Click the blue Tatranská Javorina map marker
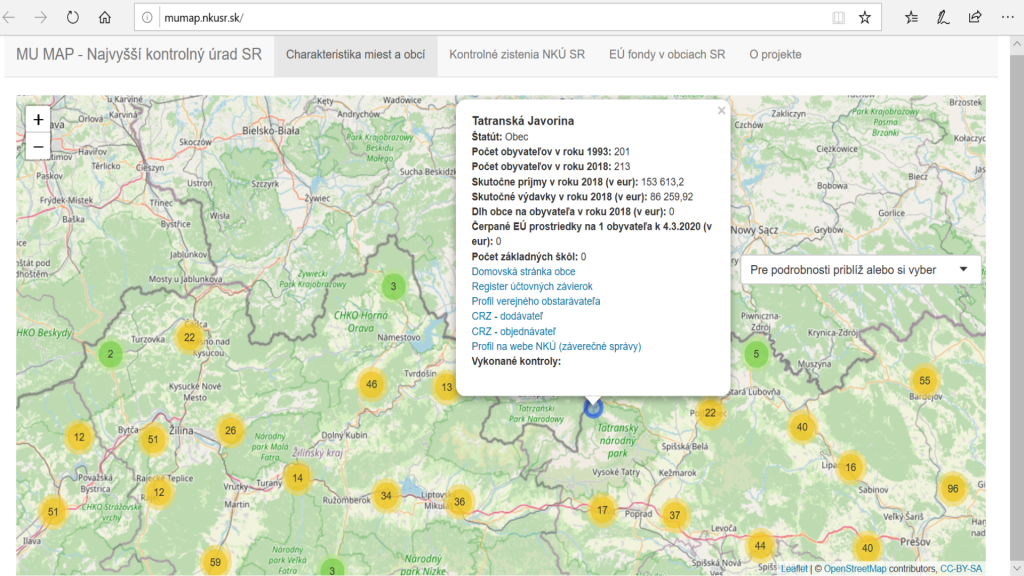The image size is (1024, 576). pyautogui.click(x=593, y=408)
